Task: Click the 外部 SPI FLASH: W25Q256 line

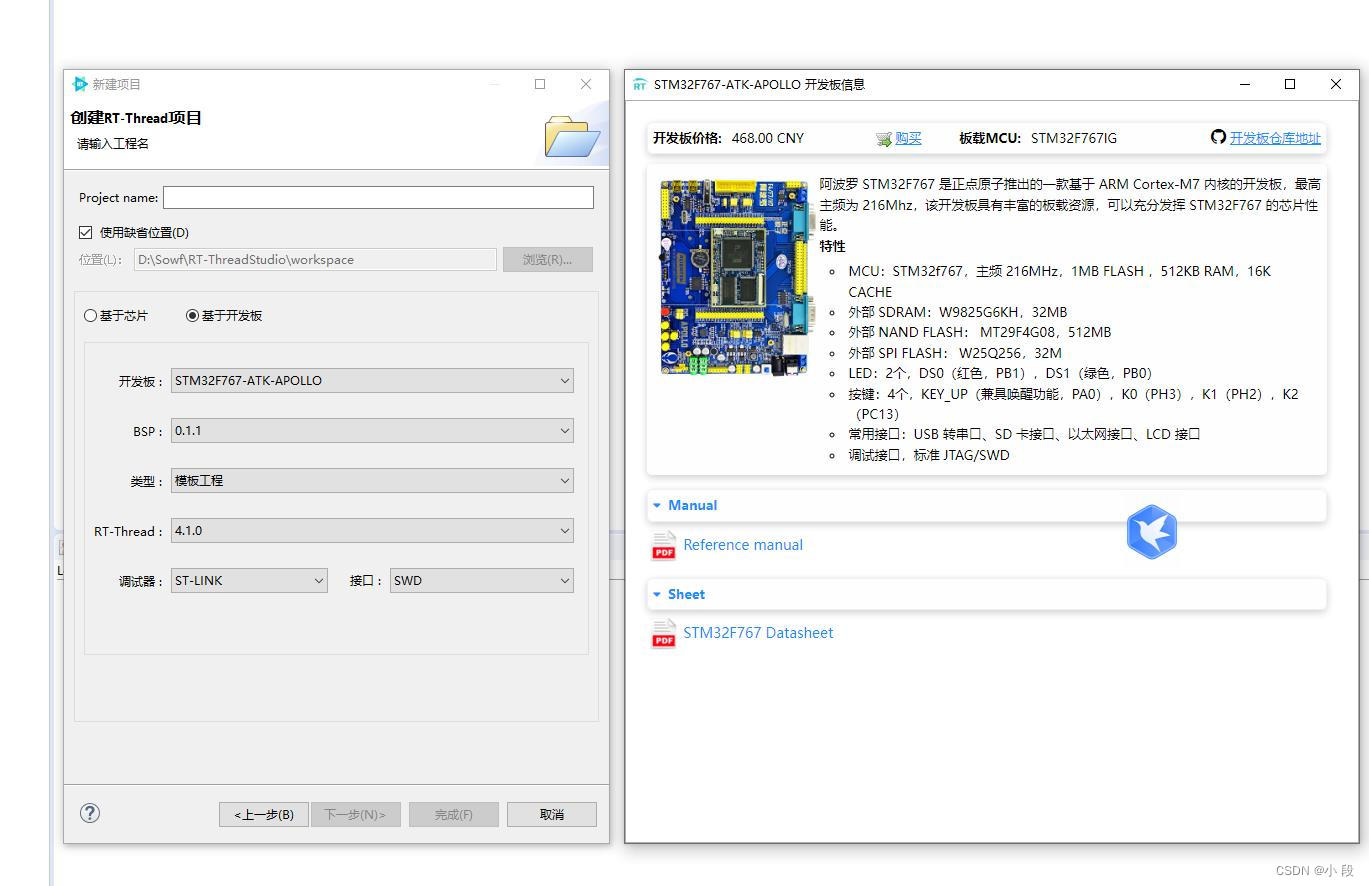Action: click(955, 353)
